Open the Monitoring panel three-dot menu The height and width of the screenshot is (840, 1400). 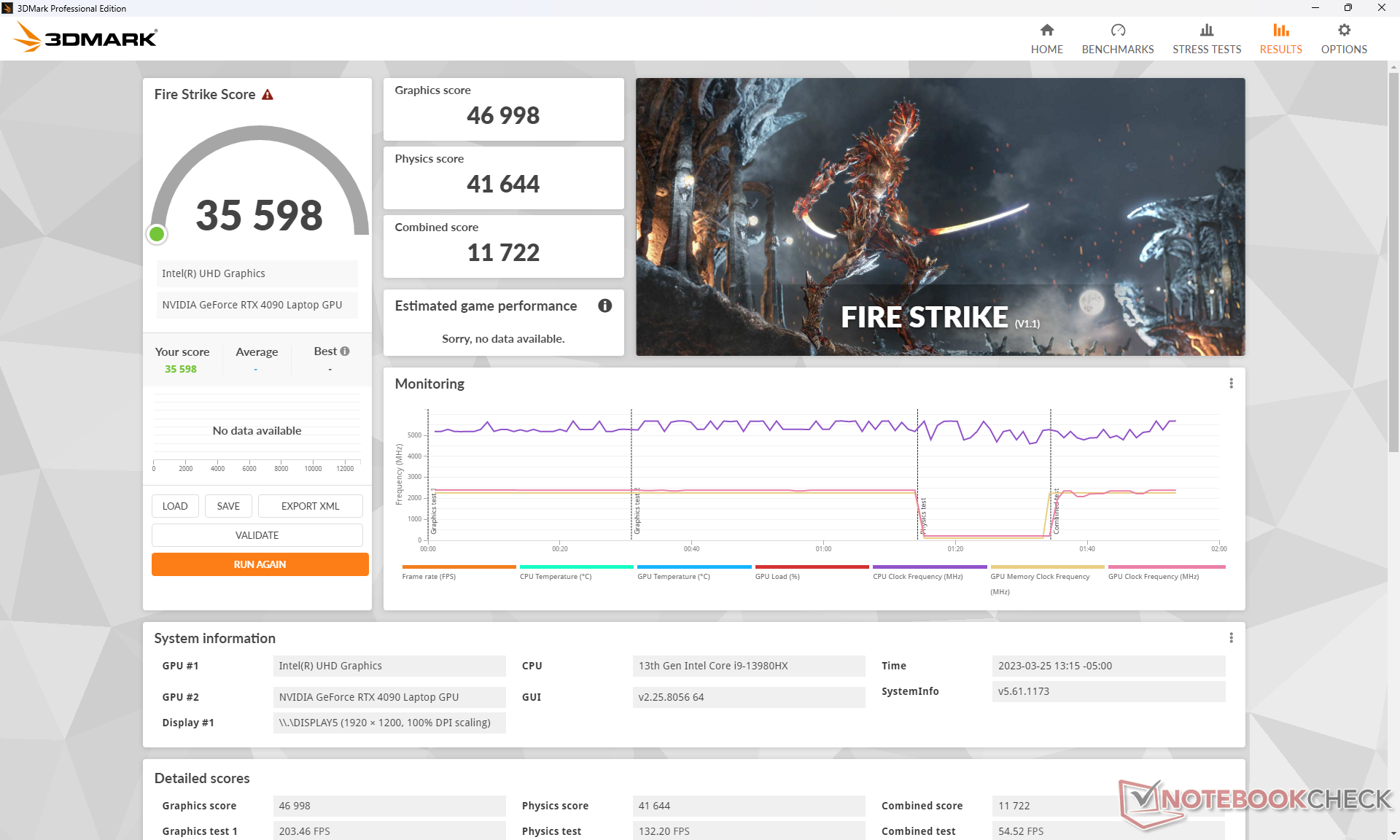(x=1231, y=384)
